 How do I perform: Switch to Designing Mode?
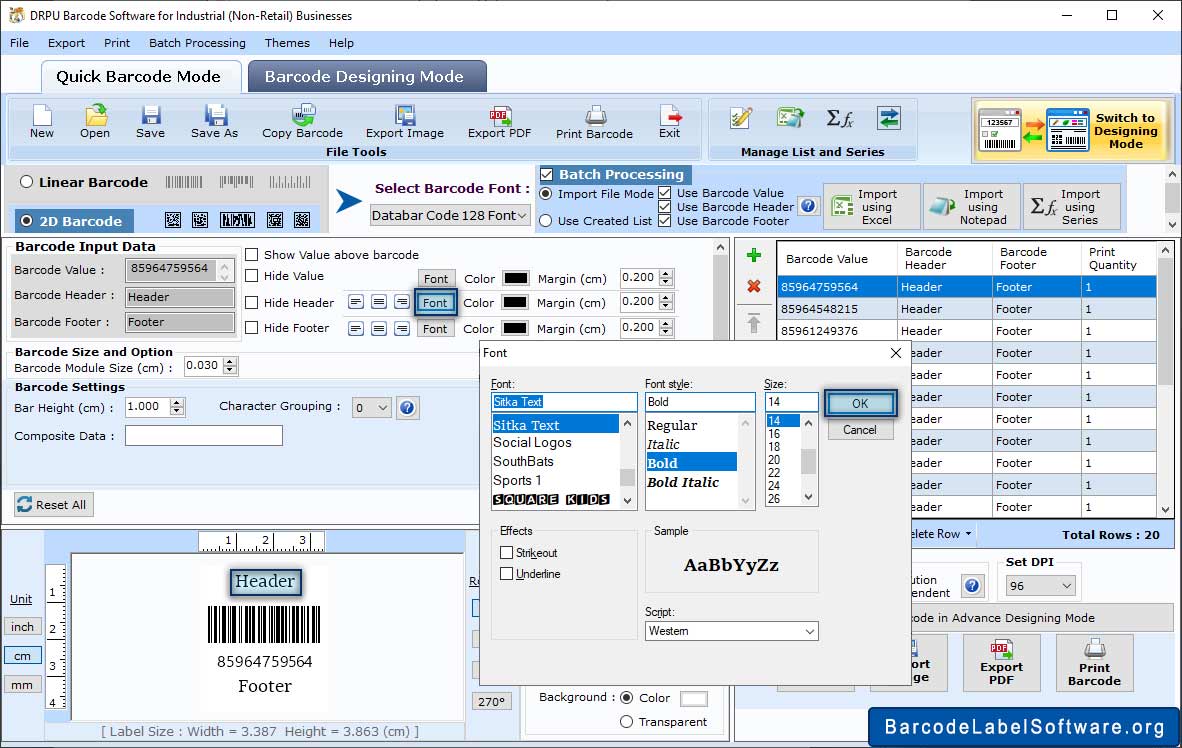pos(1070,131)
